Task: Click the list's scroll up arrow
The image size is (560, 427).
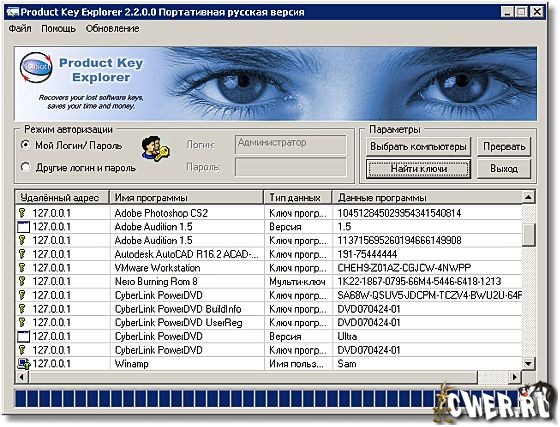Action: pos(528,197)
